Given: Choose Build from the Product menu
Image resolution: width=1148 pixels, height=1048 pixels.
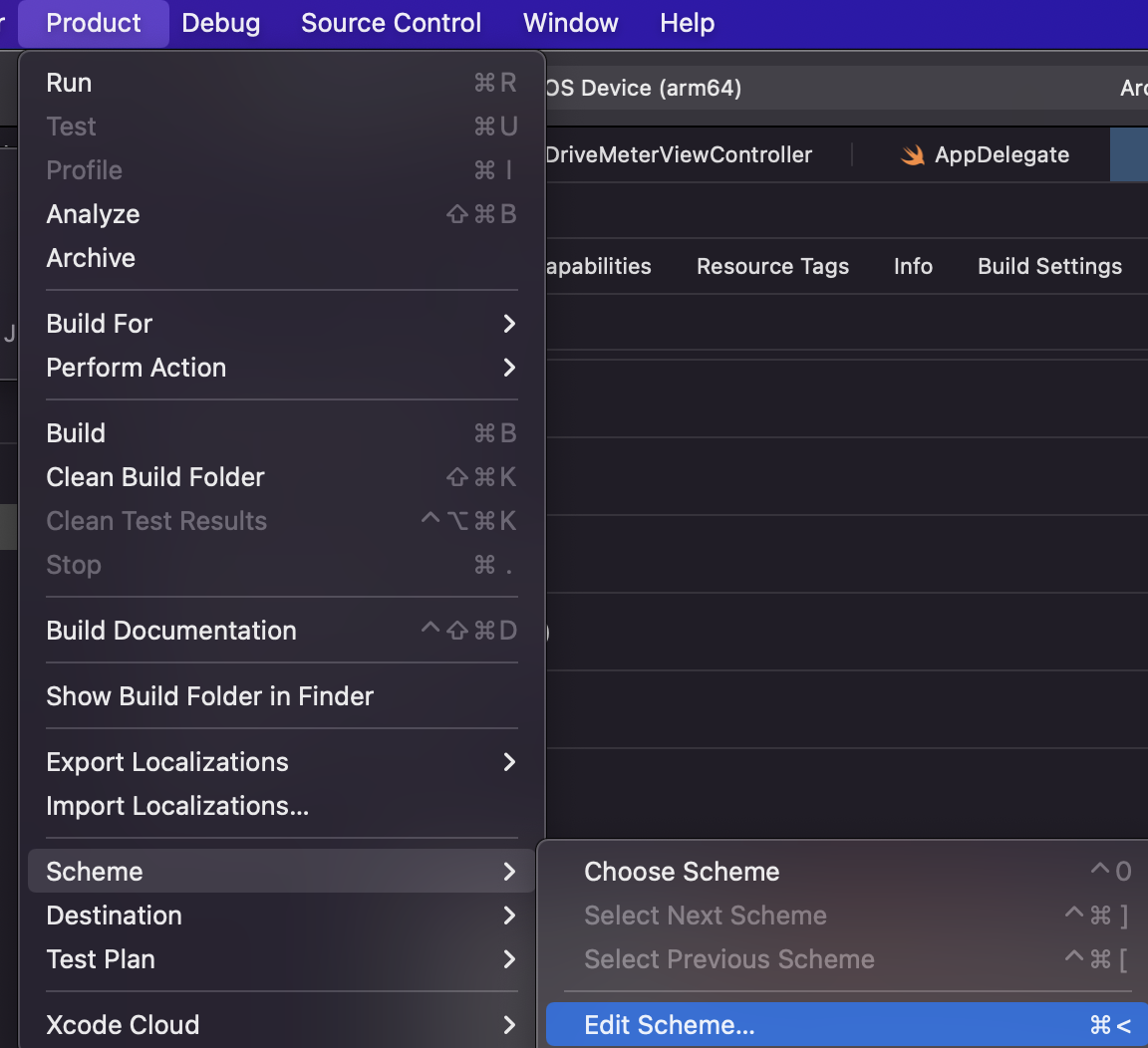Looking at the screenshot, I should click(x=282, y=433).
